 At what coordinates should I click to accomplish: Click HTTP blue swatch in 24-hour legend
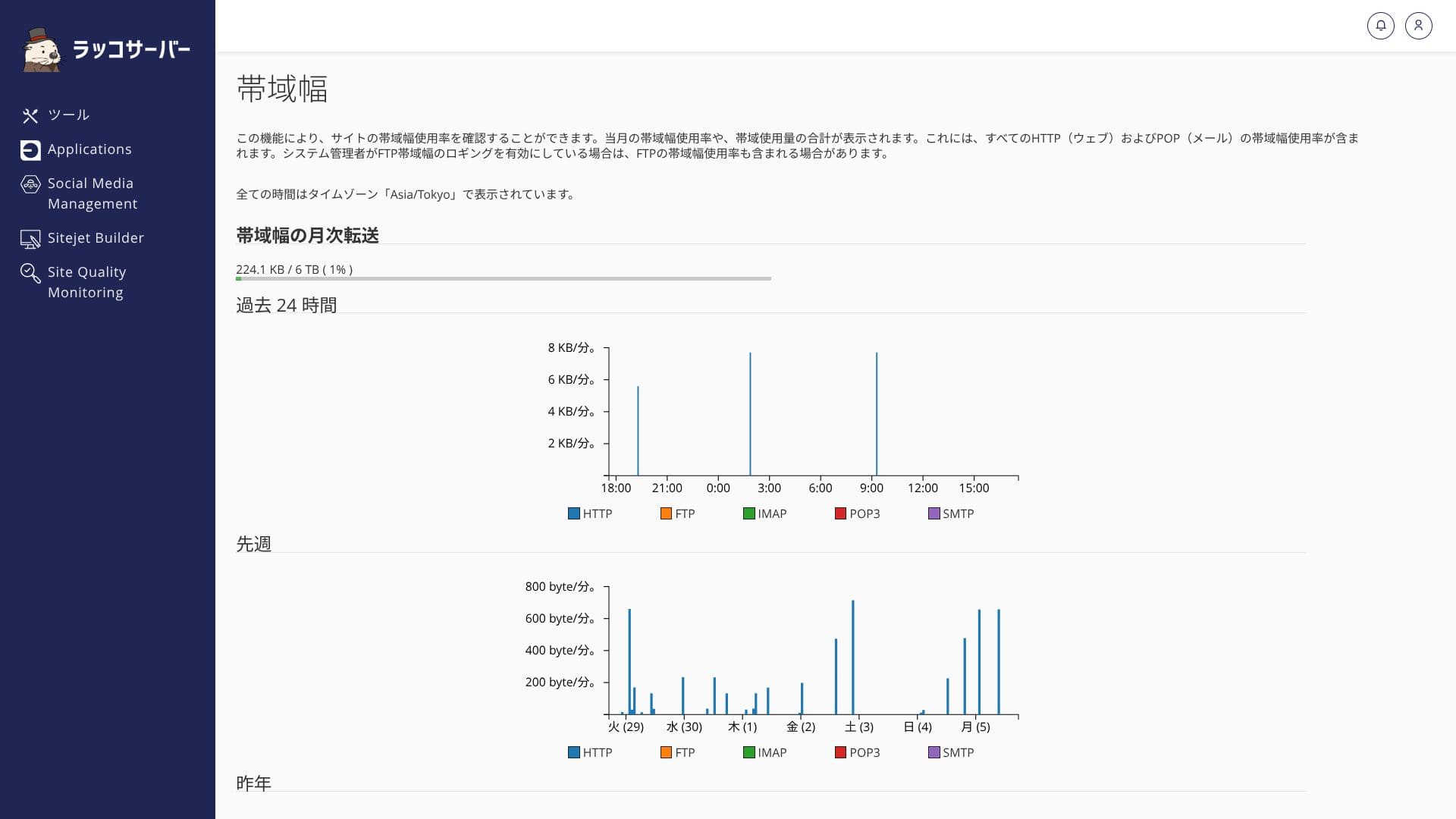click(x=574, y=513)
